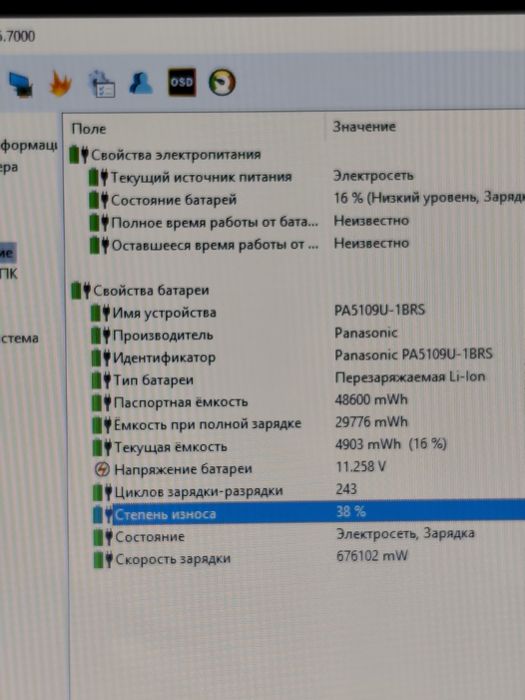Click the value 676102 mW

pyautogui.click(x=372, y=556)
